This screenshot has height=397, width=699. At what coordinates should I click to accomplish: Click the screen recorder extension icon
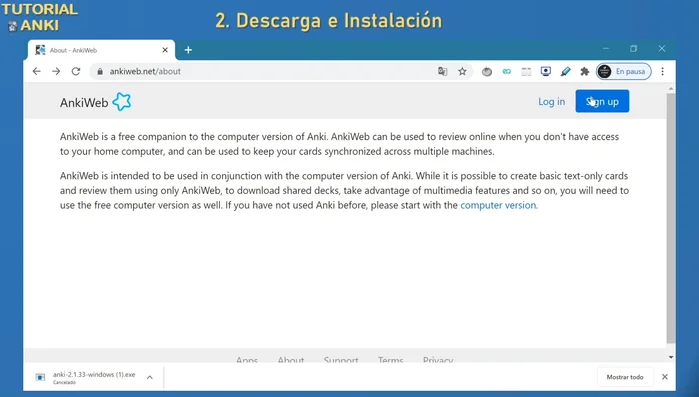(x=546, y=71)
